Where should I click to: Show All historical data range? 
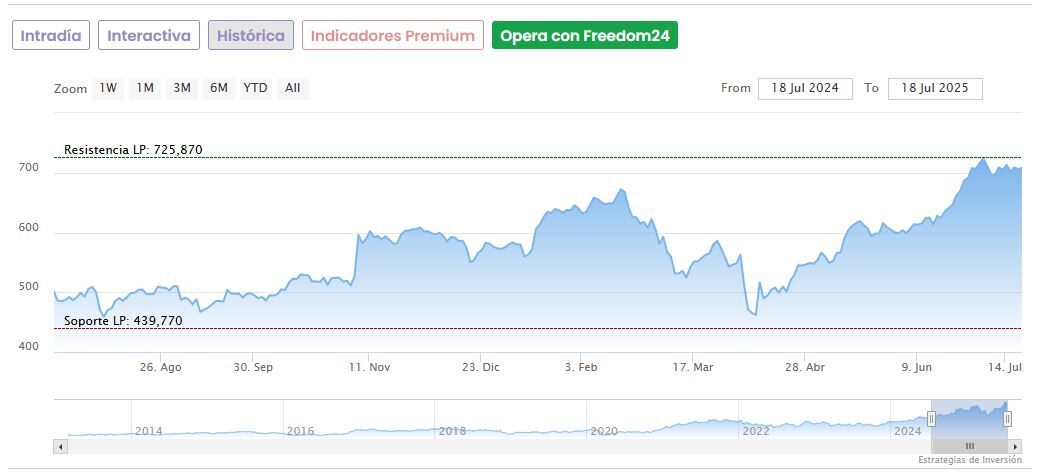pos(292,88)
